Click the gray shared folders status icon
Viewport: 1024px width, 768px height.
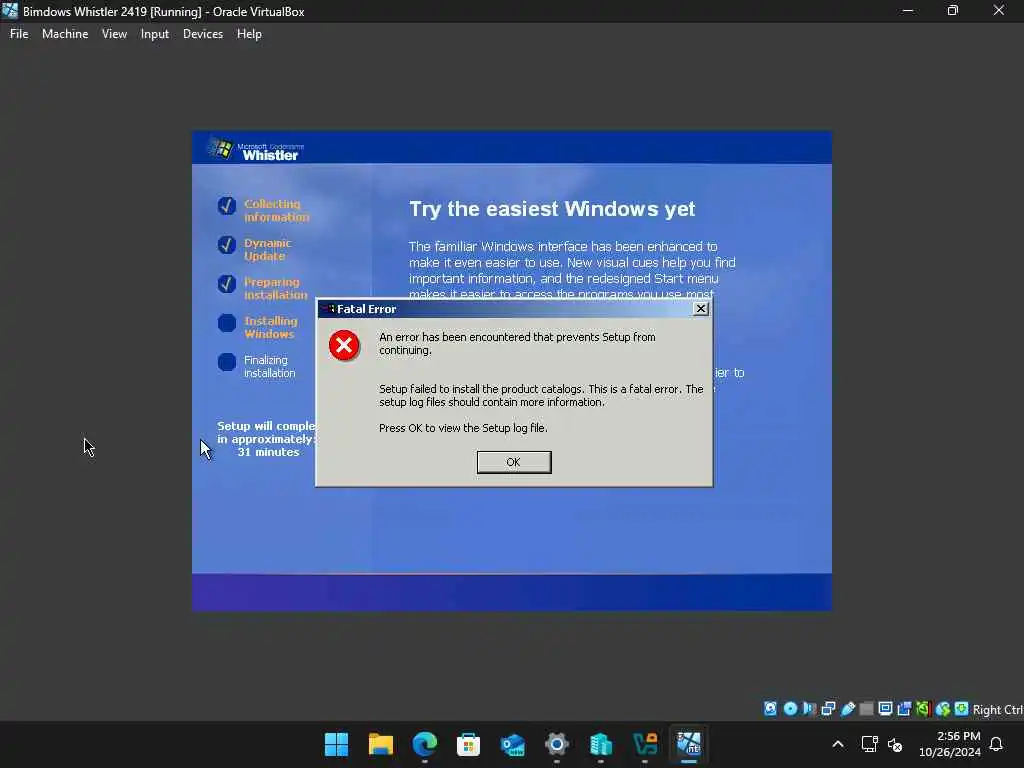tap(867, 709)
